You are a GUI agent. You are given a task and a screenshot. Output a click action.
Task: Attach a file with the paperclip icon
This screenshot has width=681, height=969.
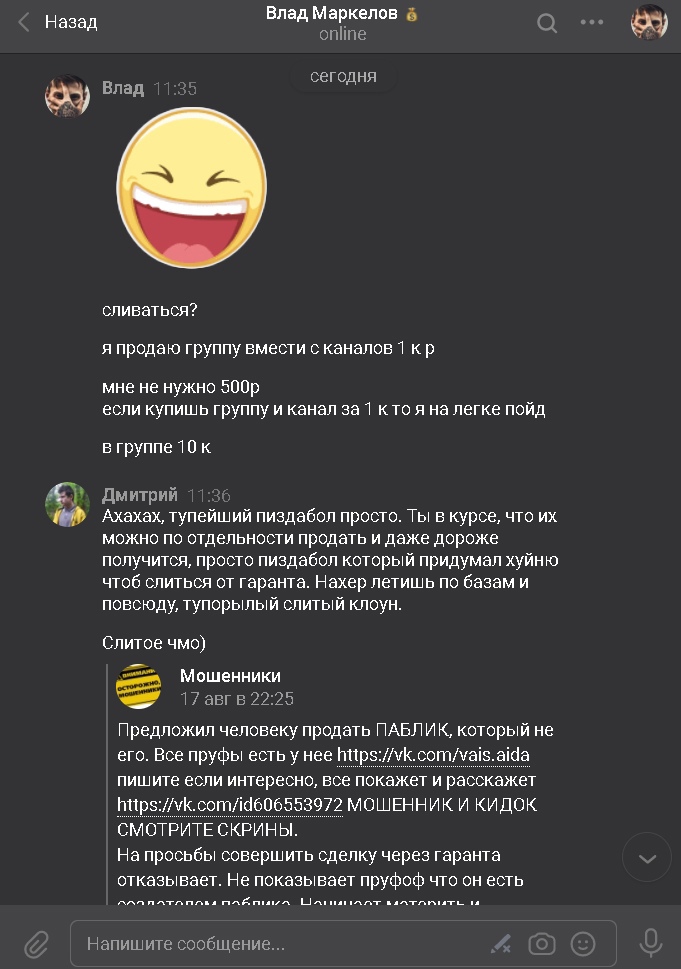[36, 944]
